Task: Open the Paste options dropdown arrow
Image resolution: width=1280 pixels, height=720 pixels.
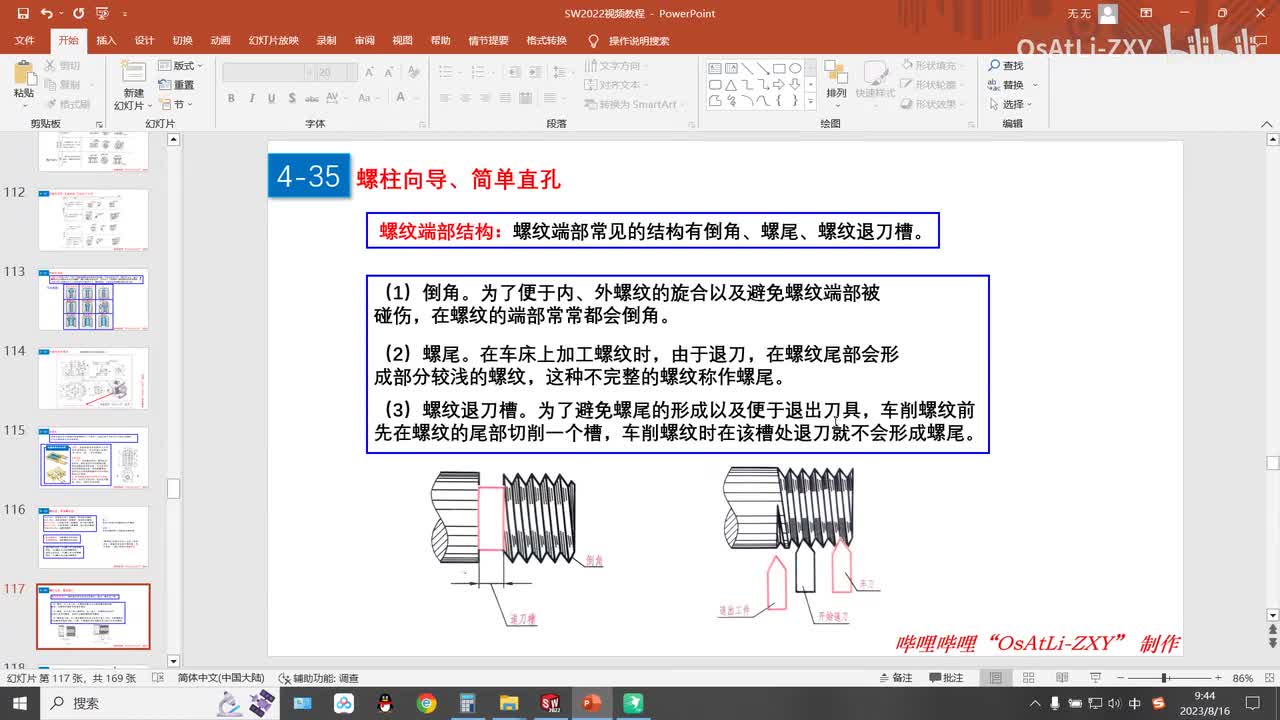Action: (x=23, y=105)
